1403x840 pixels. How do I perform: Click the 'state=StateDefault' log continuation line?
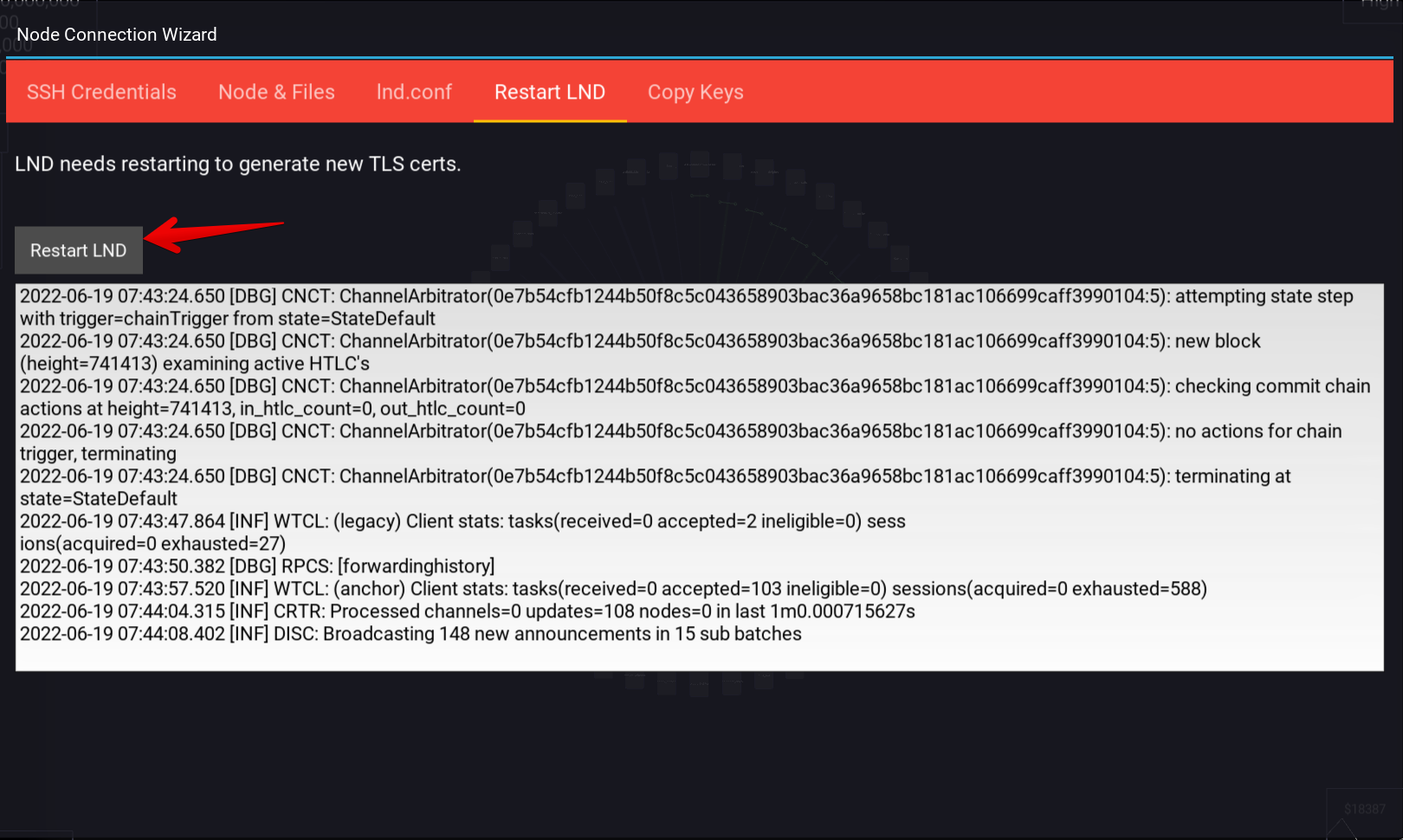(x=99, y=499)
